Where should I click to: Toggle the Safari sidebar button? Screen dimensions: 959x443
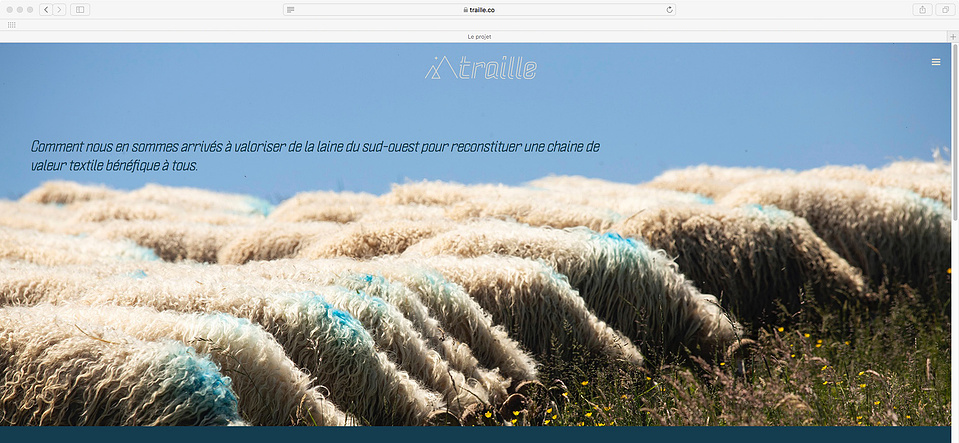(80, 10)
